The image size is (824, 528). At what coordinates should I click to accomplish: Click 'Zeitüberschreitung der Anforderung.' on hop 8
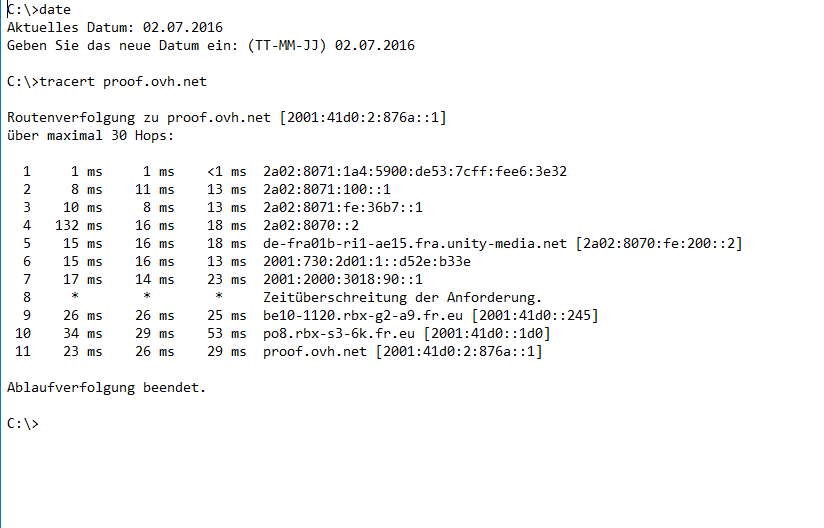402,297
